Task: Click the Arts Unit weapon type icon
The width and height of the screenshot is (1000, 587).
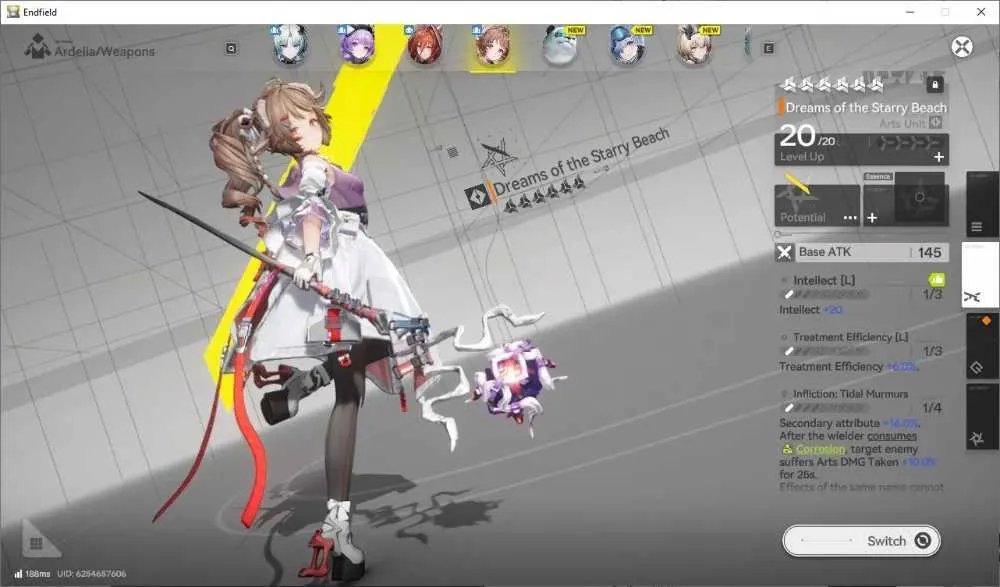Action: click(936, 123)
